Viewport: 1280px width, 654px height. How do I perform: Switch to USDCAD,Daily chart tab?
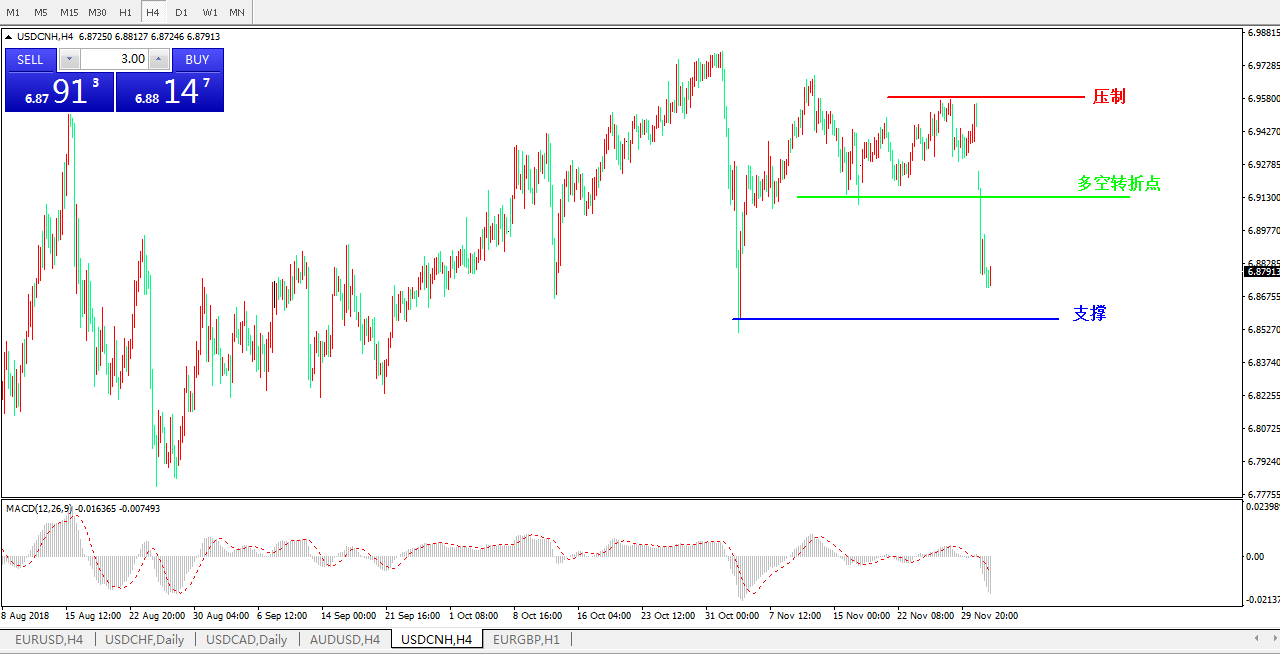click(246, 639)
